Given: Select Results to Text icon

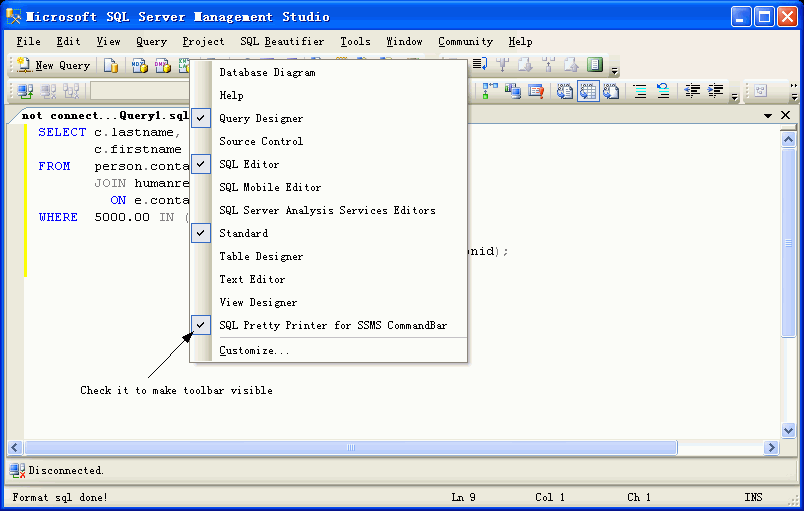Looking at the screenshot, I should coord(565,91).
